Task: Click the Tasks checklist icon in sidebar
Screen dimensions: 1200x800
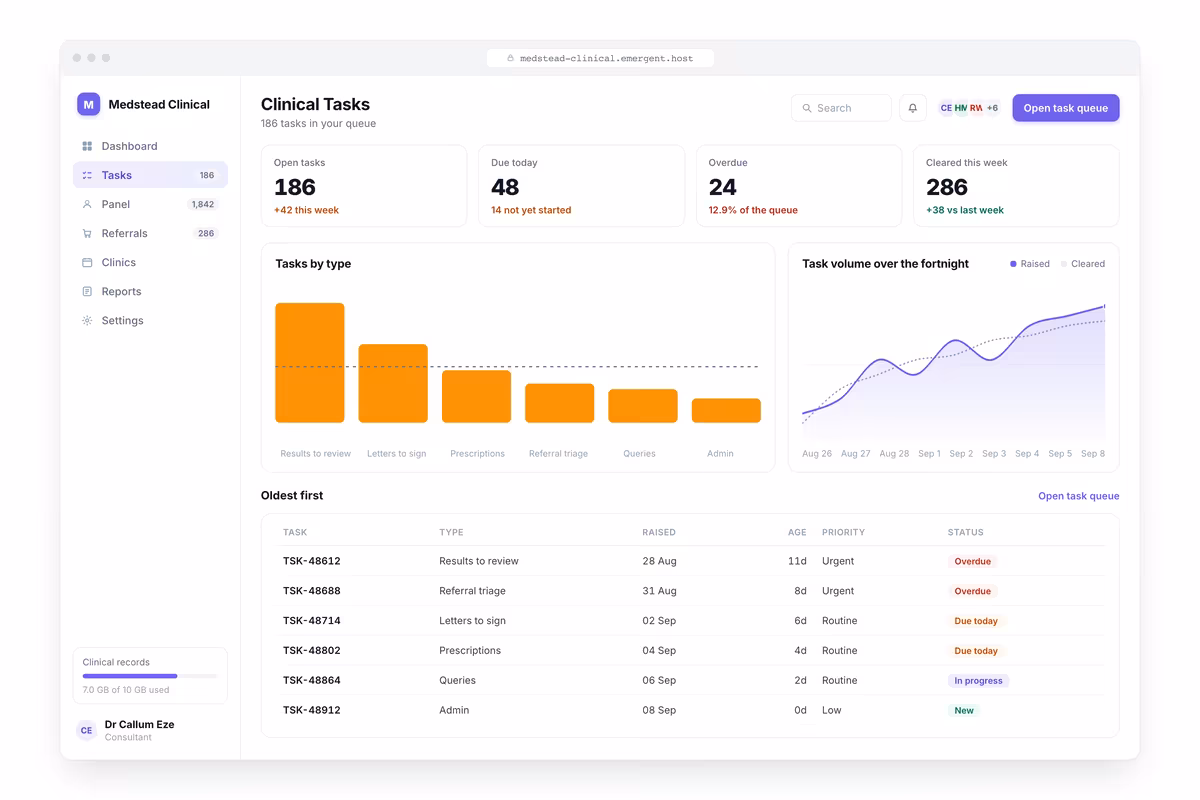Action: tap(87, 175)
